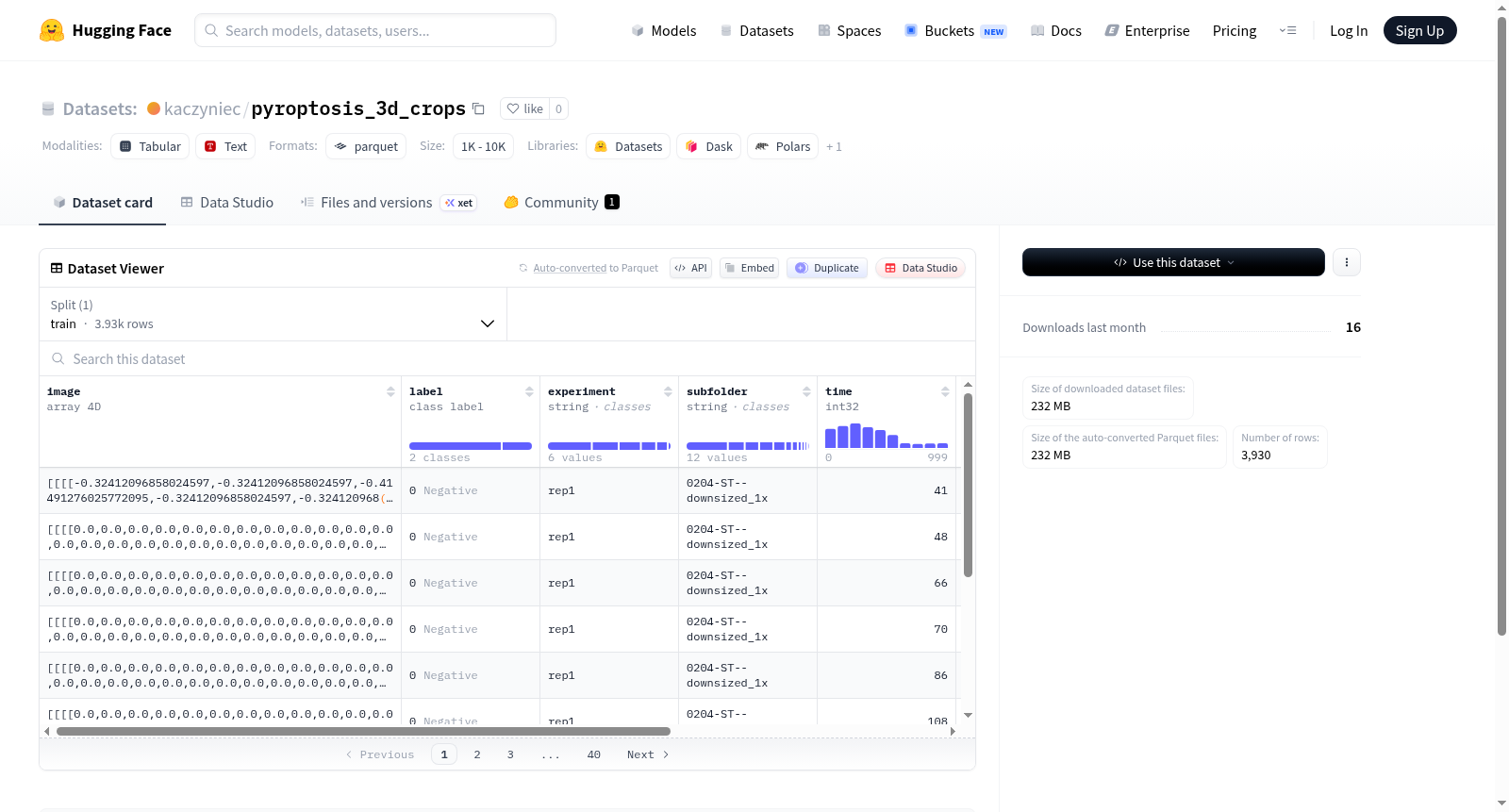This screenshot has height=812, width=1509.
Task: Click the time cell with value 66
Action: point(887,583)
